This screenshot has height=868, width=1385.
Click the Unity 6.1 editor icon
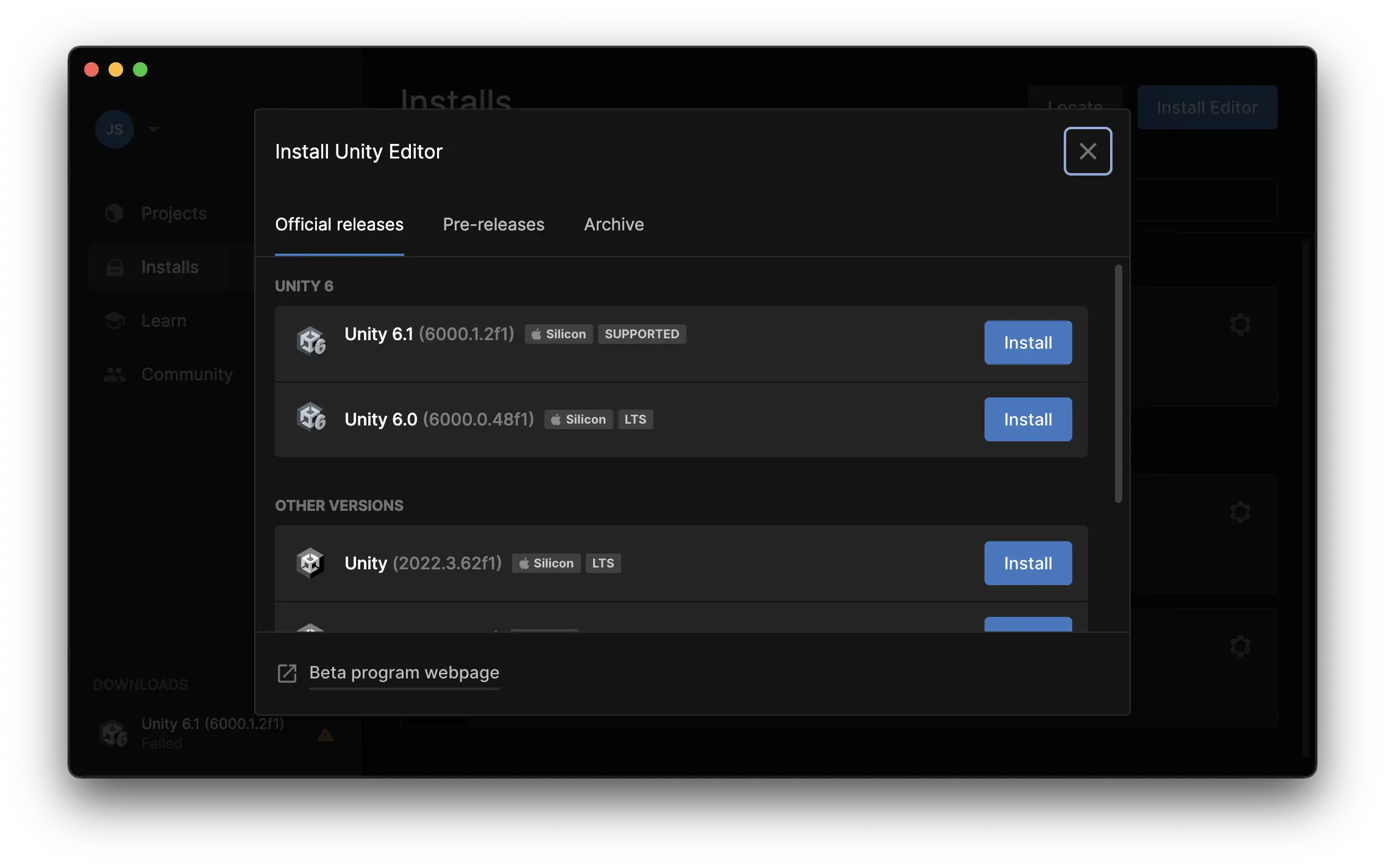click(x=311, y=341)
